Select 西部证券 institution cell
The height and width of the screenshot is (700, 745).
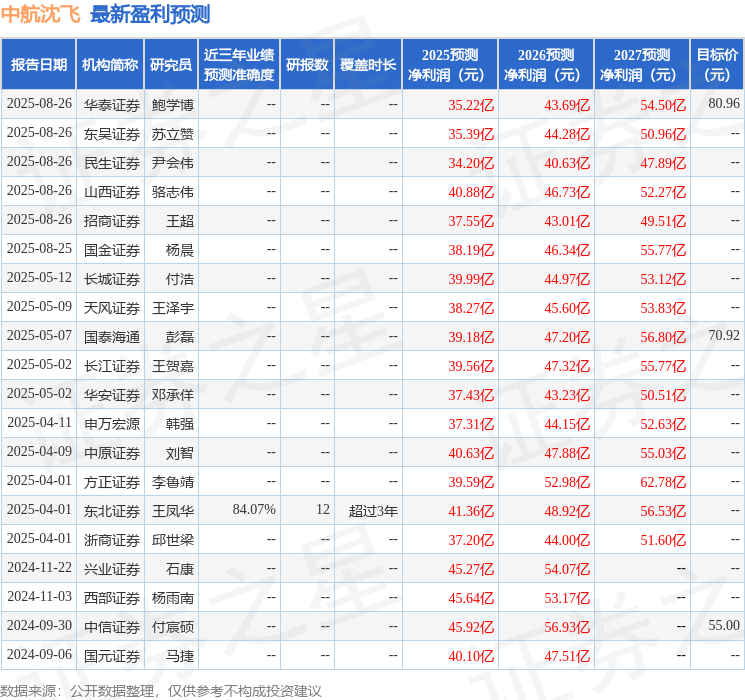pos(112,598)
